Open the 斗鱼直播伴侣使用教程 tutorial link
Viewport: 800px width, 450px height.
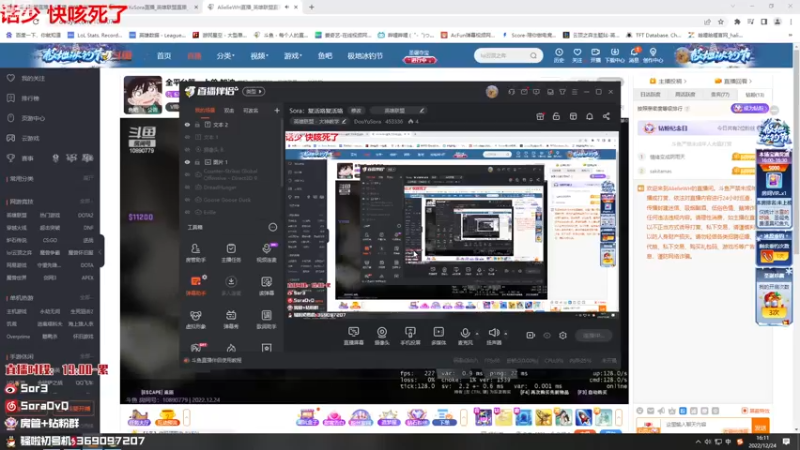(216, 360)
